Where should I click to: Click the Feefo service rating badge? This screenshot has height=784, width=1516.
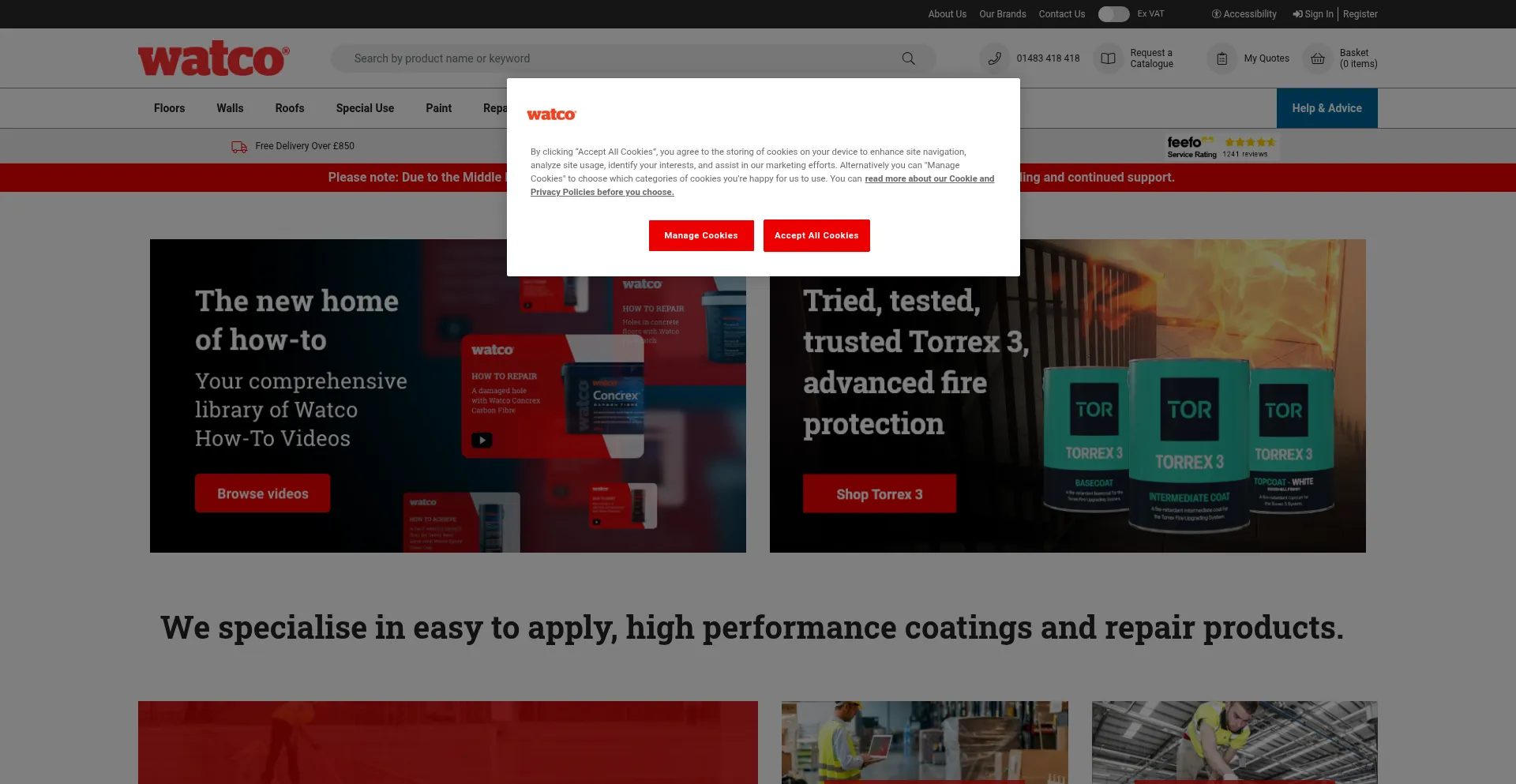(1221, 147)
